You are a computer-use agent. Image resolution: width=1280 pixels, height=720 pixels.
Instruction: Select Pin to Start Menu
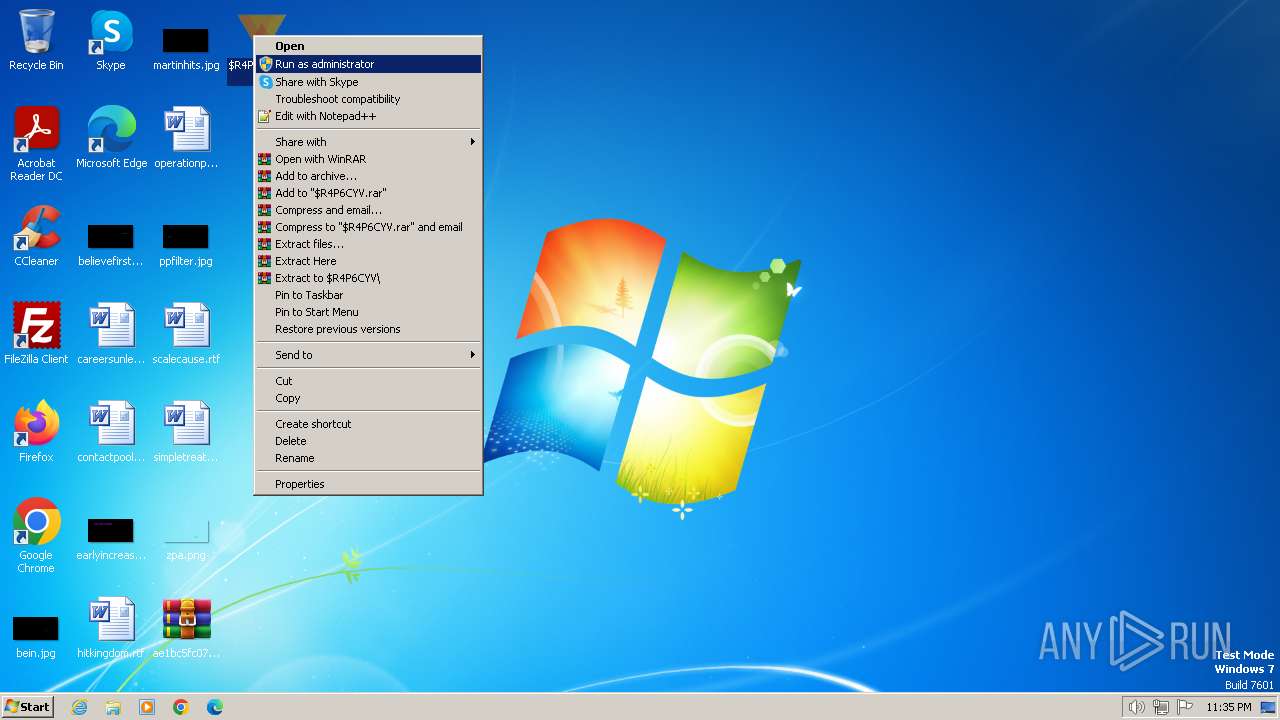tap(368, 312)
